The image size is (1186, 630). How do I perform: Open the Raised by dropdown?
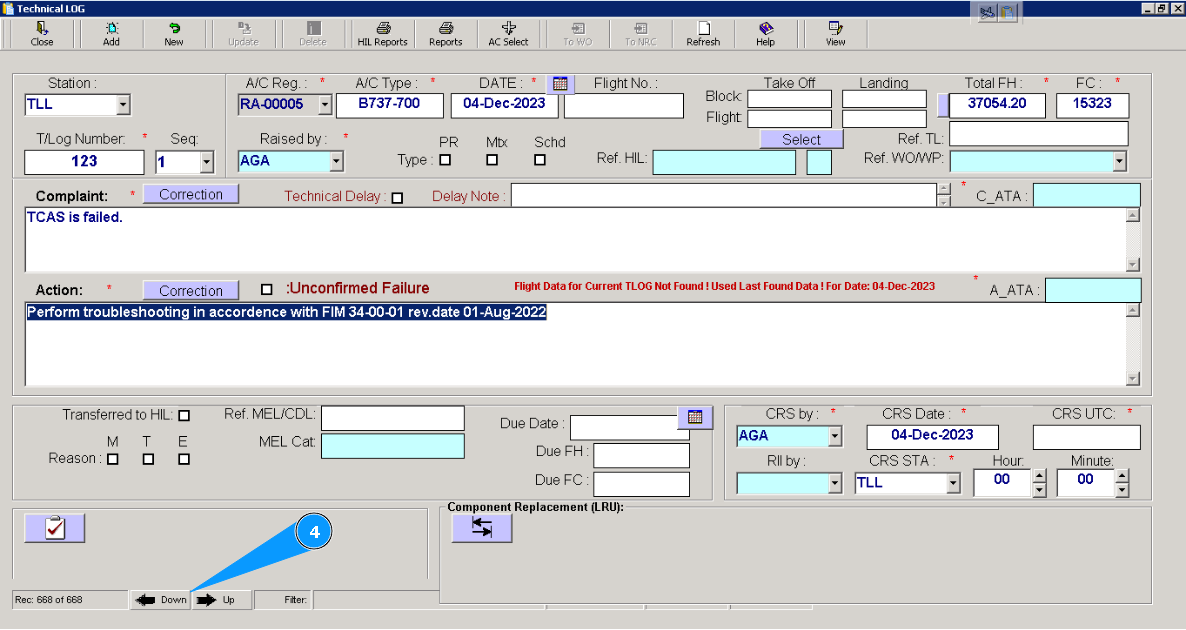point(336,161)
